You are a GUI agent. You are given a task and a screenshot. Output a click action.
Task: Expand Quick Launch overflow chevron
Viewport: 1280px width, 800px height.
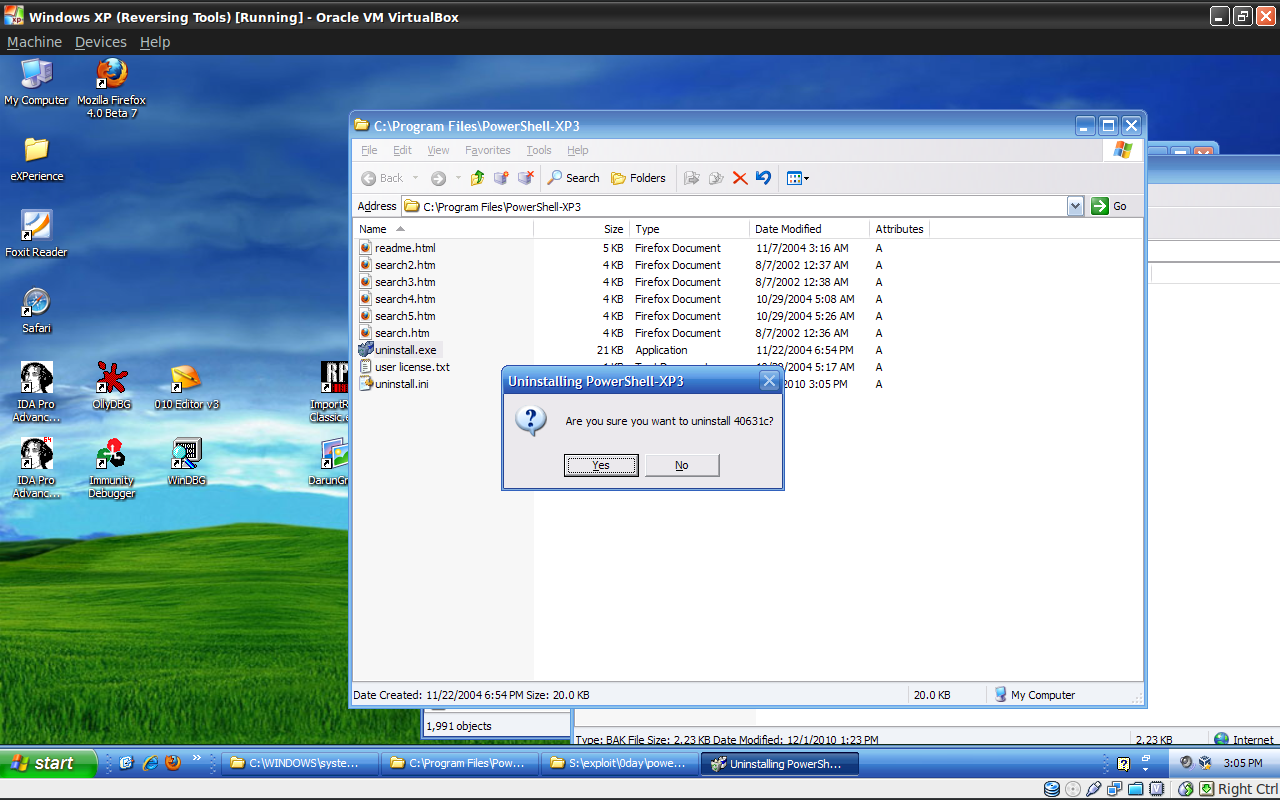pyautogui.click(x=196, y=758)
